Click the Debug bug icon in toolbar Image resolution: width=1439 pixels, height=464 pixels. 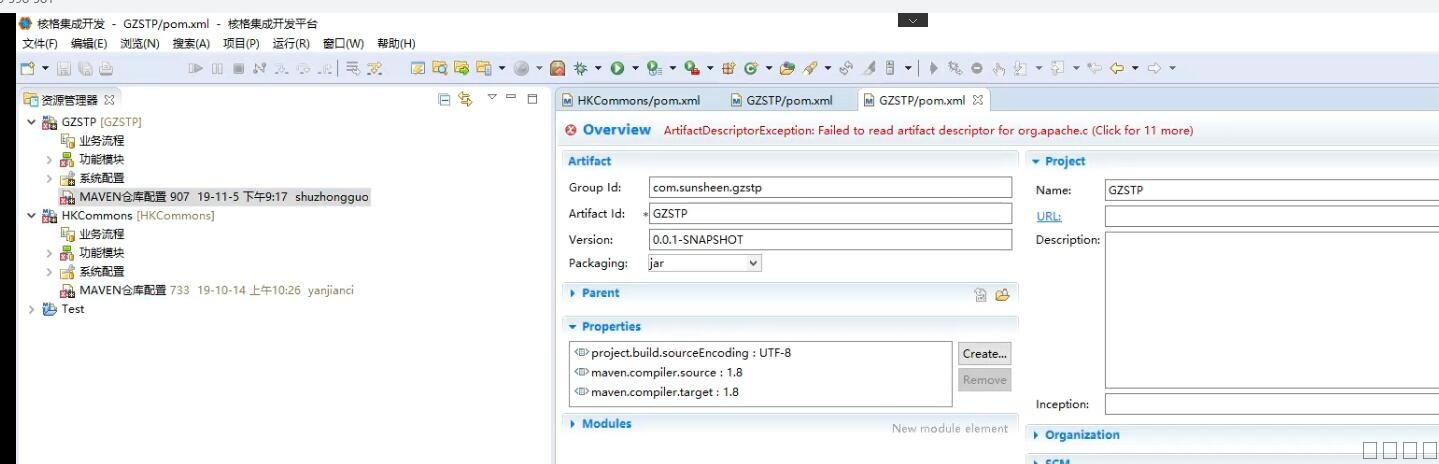click(x=580, y=69)
